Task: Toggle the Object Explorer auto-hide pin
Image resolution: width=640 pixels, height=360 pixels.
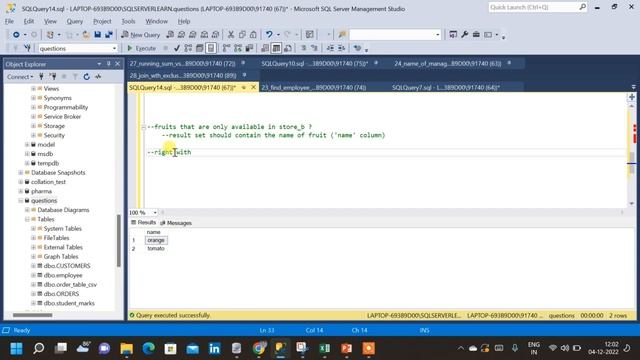Action: click(x=108, y=64)
